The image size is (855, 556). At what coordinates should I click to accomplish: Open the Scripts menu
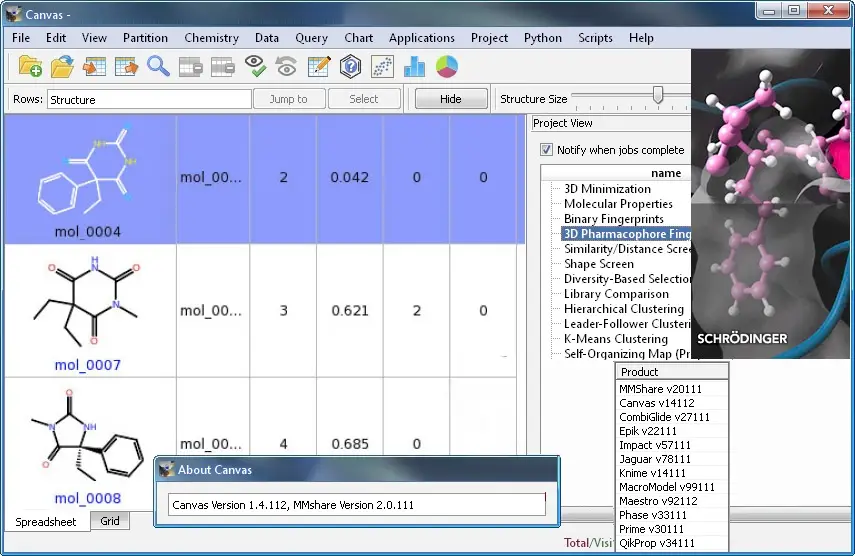pyautogui.click(x=595, y=38)
